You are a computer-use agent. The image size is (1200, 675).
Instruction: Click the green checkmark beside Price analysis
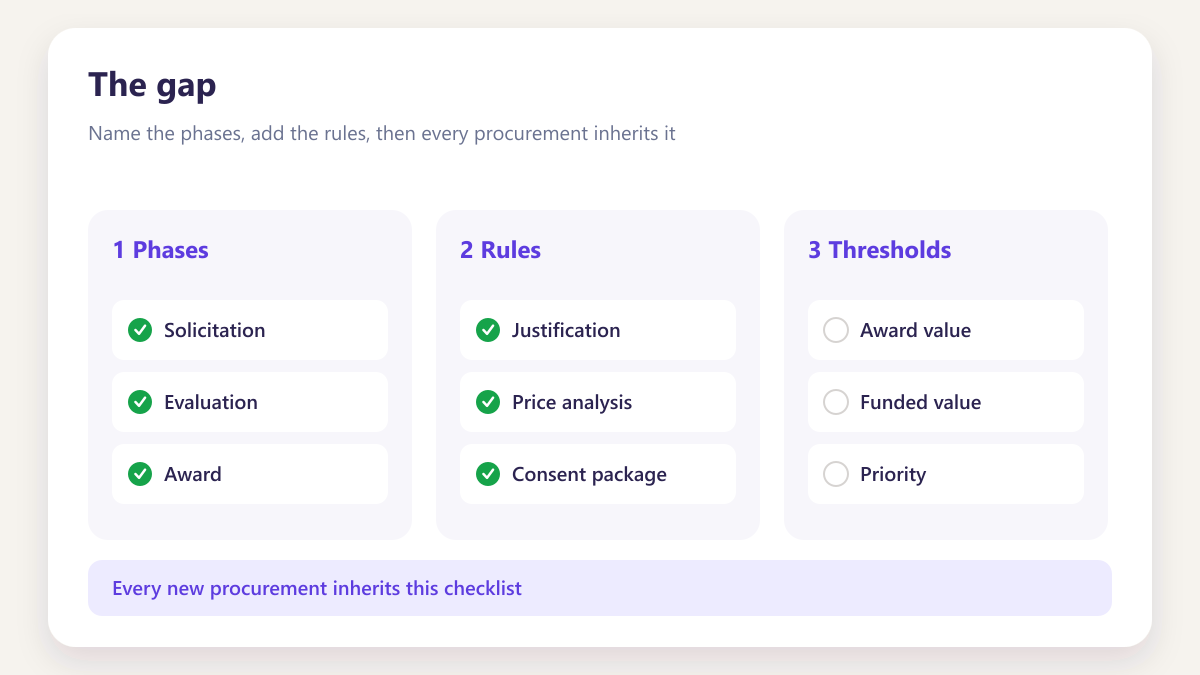(x=488, y=402)
